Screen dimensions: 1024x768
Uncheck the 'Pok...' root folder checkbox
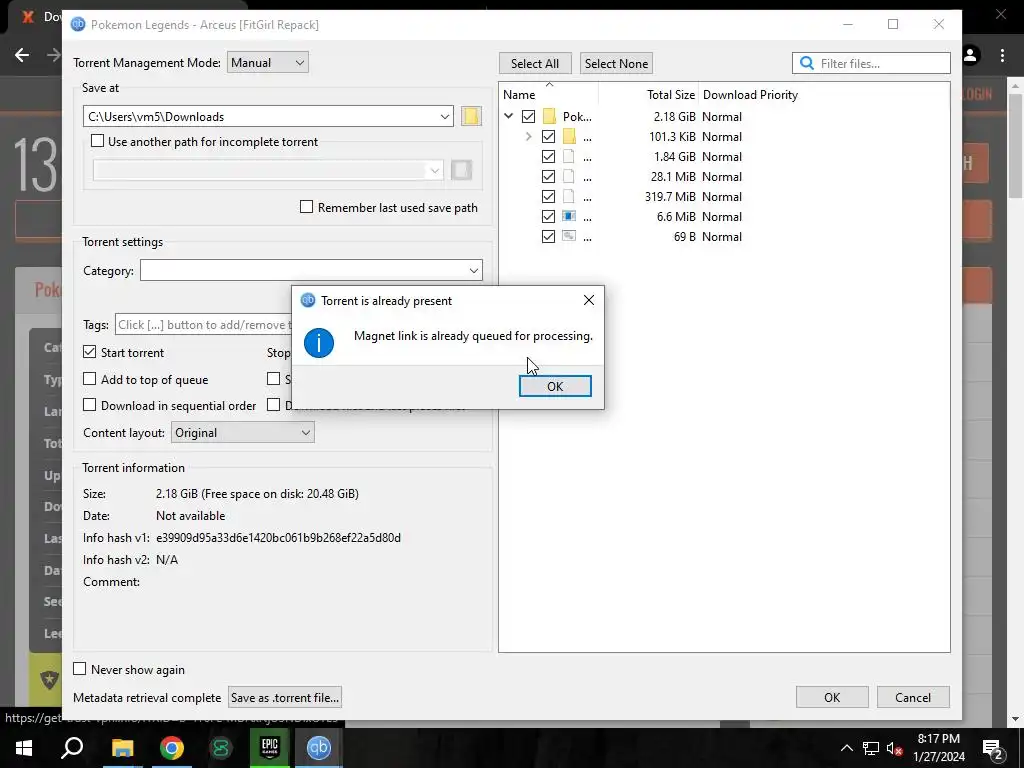click(x=528, y=116)
